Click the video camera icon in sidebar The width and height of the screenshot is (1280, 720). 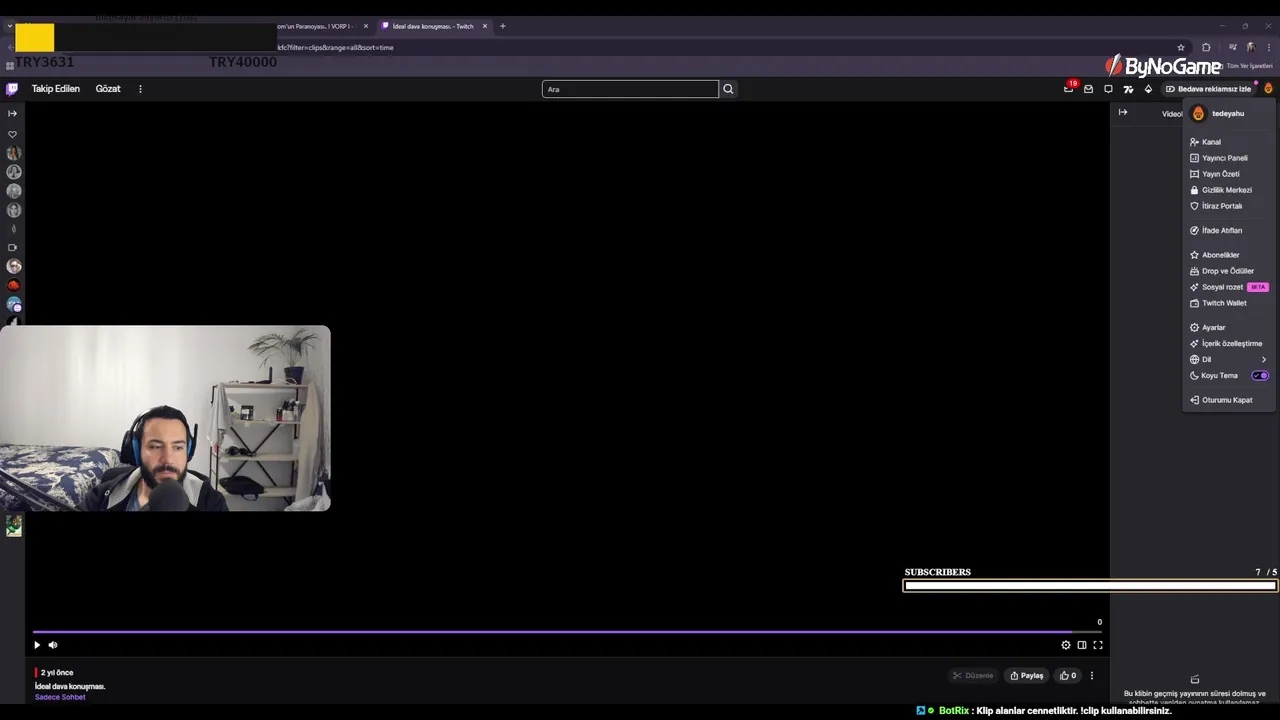coord(12,247)
